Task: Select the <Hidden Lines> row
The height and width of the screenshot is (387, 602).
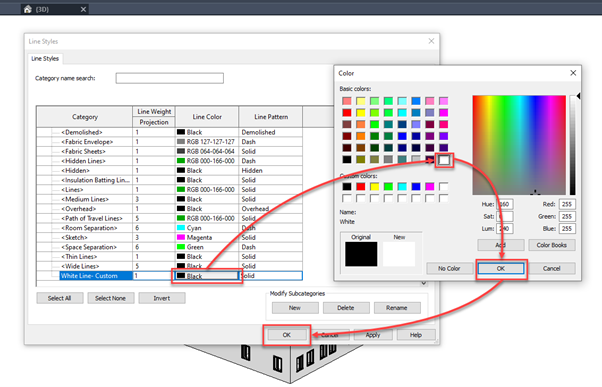Action: [x=170, y=161]
